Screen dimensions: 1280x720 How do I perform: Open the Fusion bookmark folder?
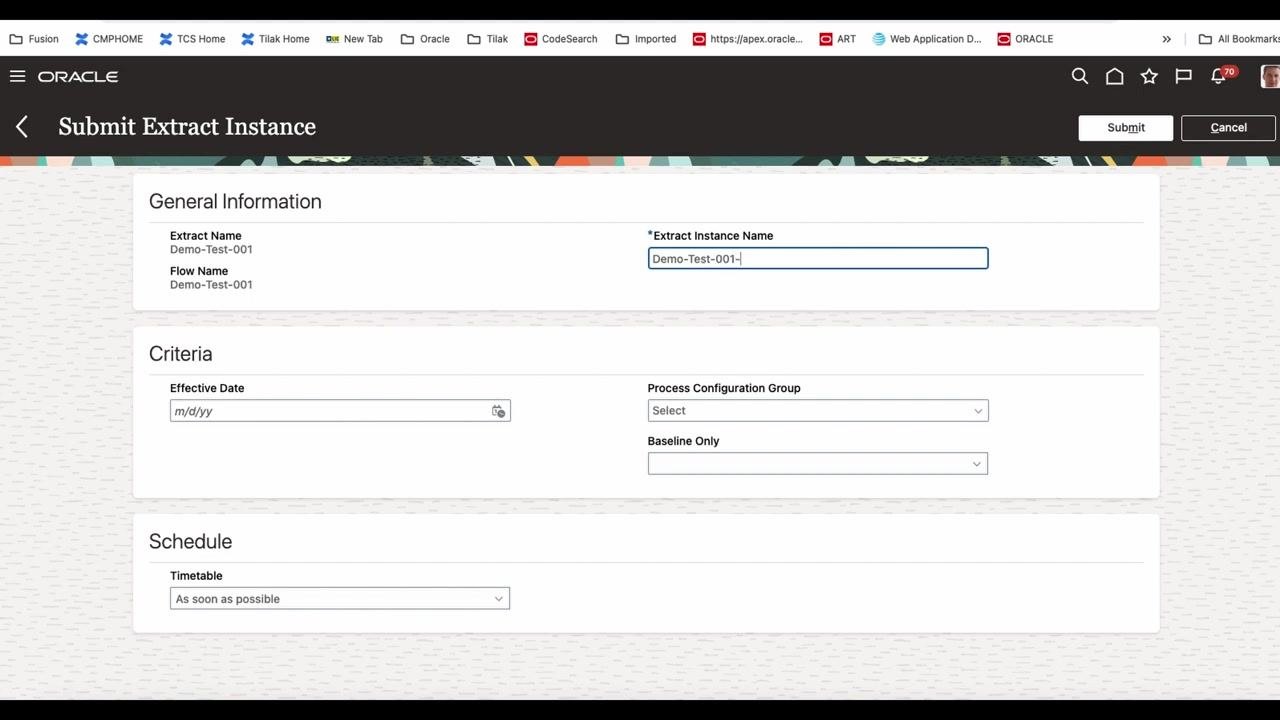click(34, 39)
